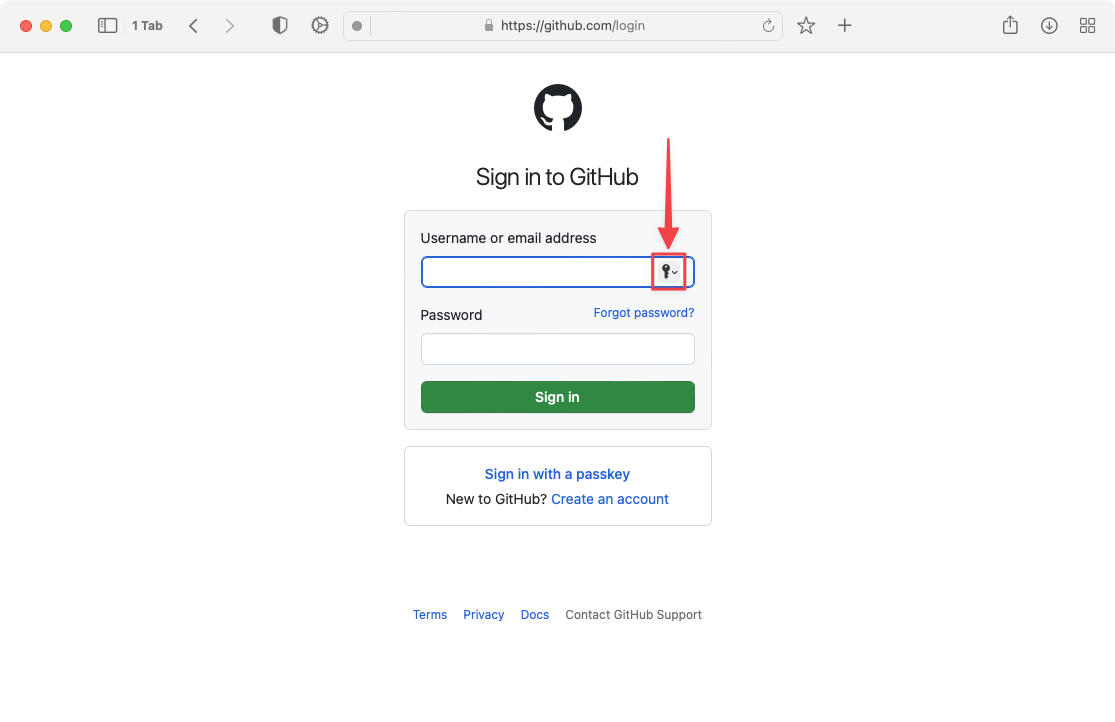Open the Privacy Report shield icon
The height and width of the screenshot is (722, 1115).
(279, 25)
